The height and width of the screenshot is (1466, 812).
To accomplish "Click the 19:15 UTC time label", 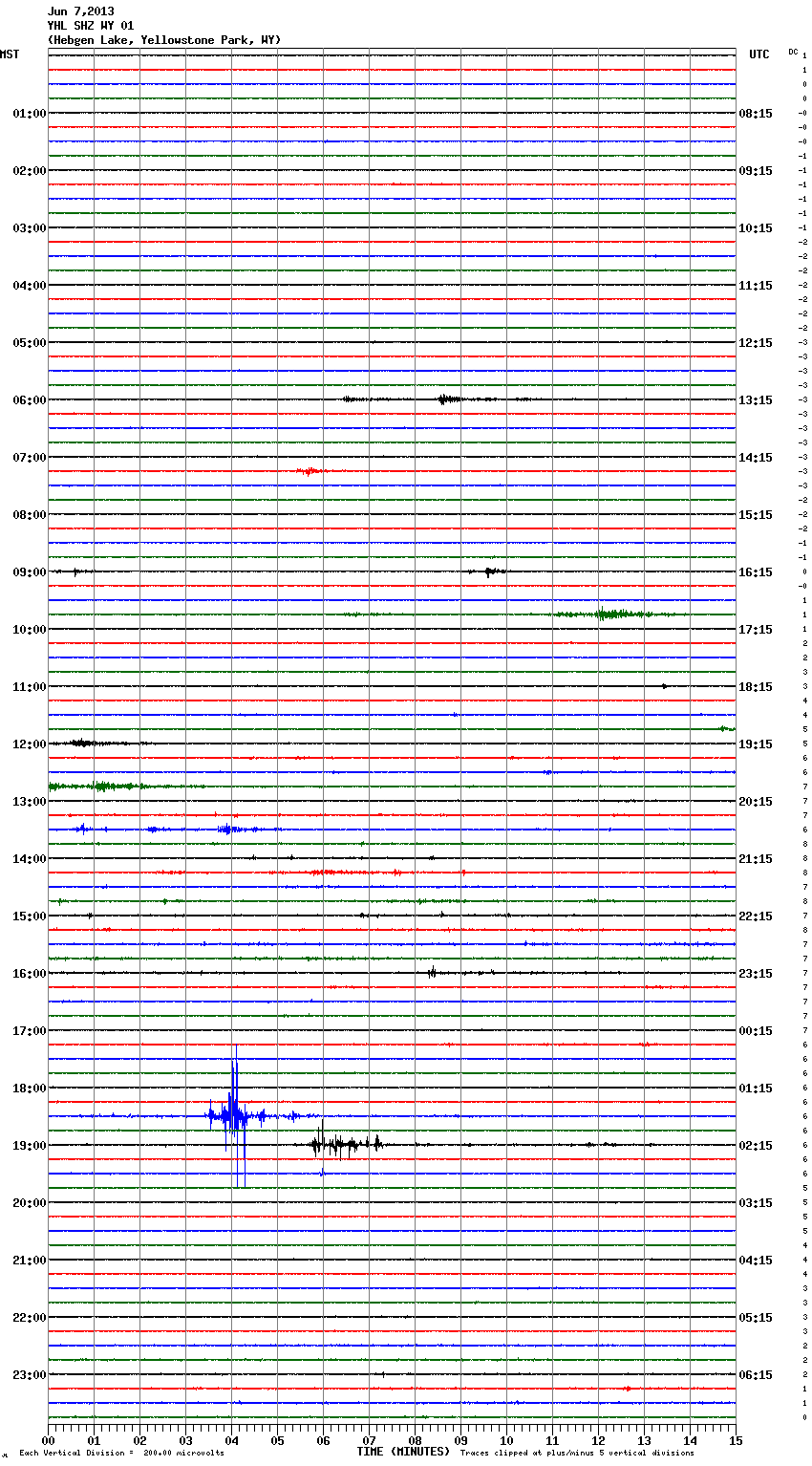I will coord(756,744).
